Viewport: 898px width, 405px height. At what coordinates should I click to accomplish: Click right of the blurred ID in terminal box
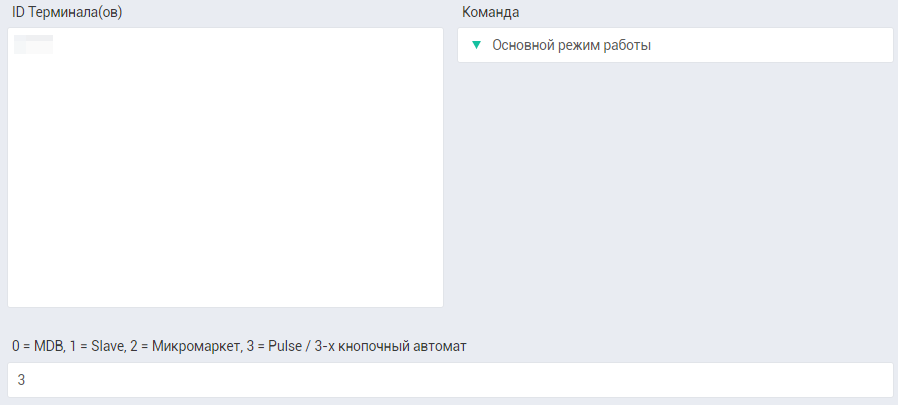150,44
